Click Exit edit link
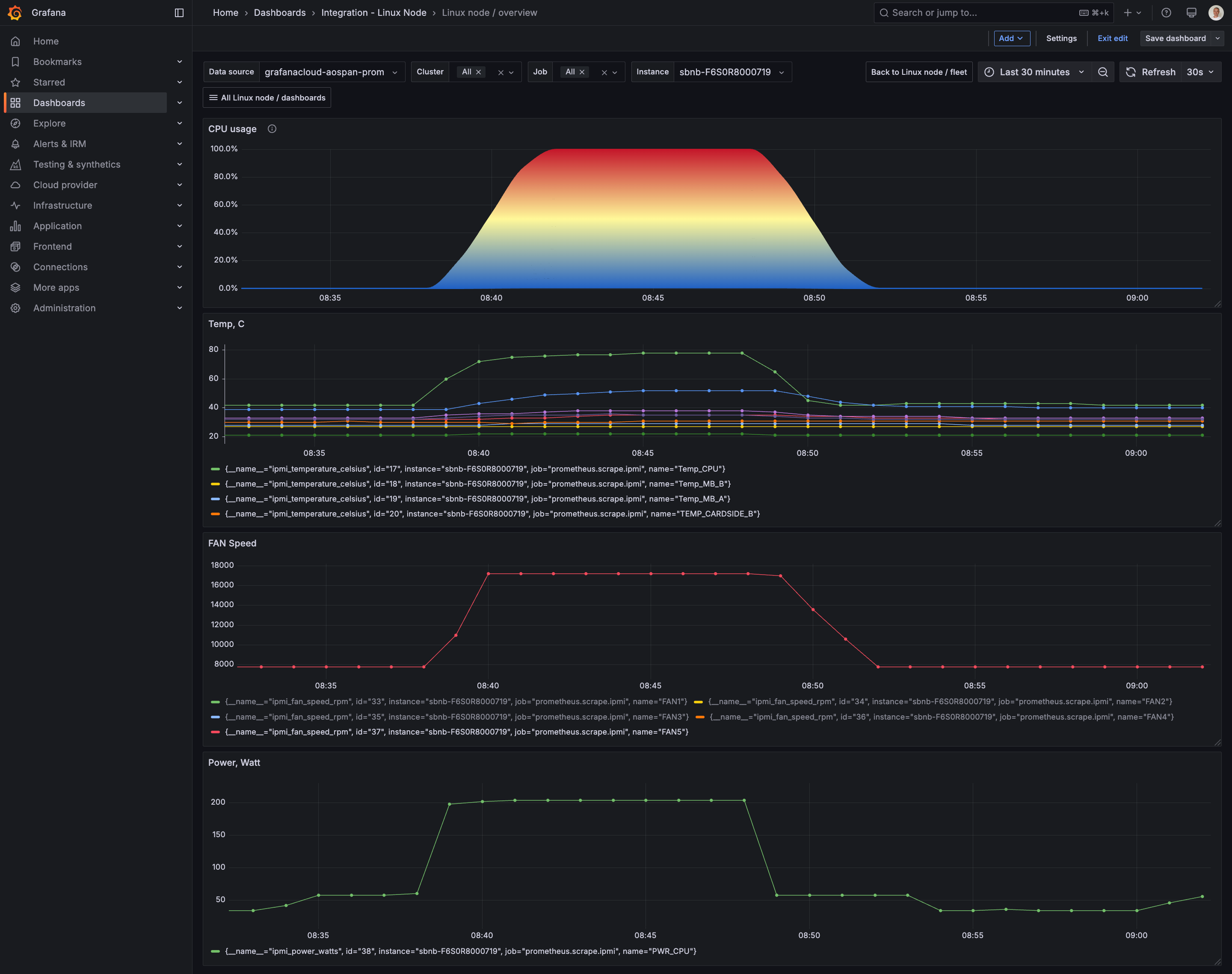Viewport: 1232px width, 974px height. click(1112, 38)
